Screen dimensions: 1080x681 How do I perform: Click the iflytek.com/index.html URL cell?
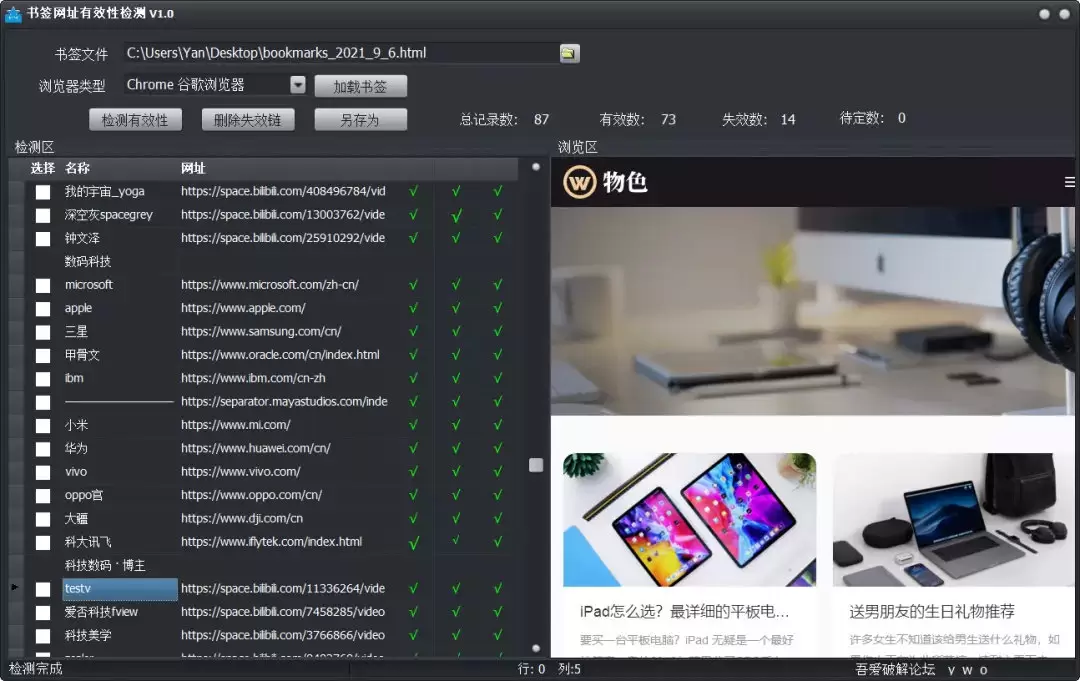coord(271,542)
